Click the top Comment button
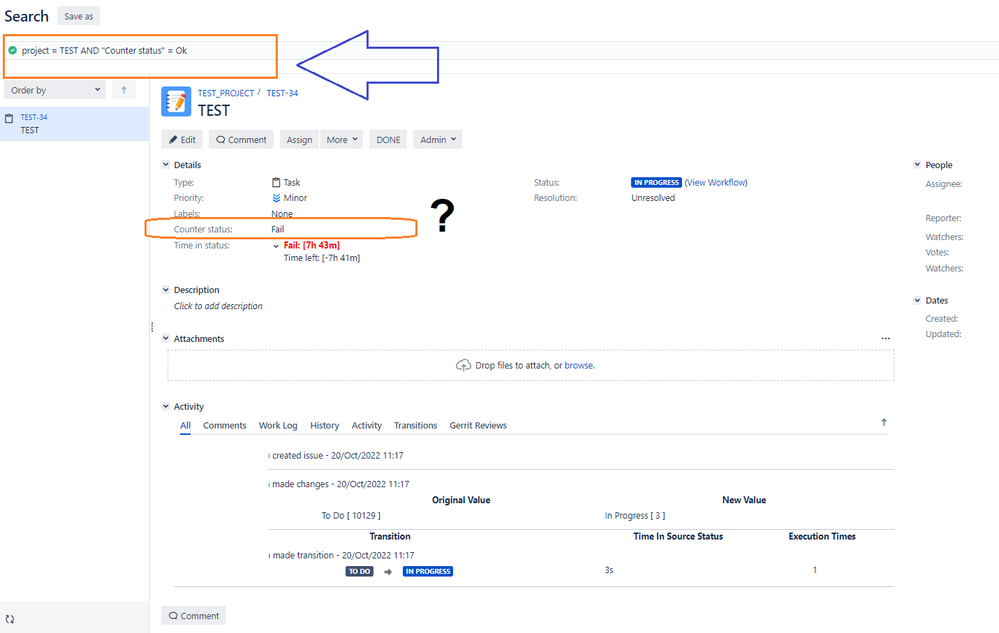The height and width of the screenshot is (633, 999). [x=241, y=139]
